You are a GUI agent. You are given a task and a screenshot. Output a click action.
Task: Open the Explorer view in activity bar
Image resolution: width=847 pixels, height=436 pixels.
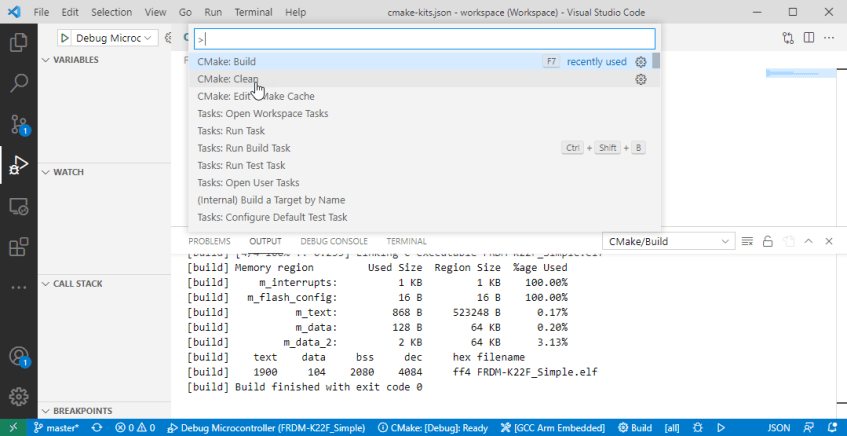(x=18, y=43)
